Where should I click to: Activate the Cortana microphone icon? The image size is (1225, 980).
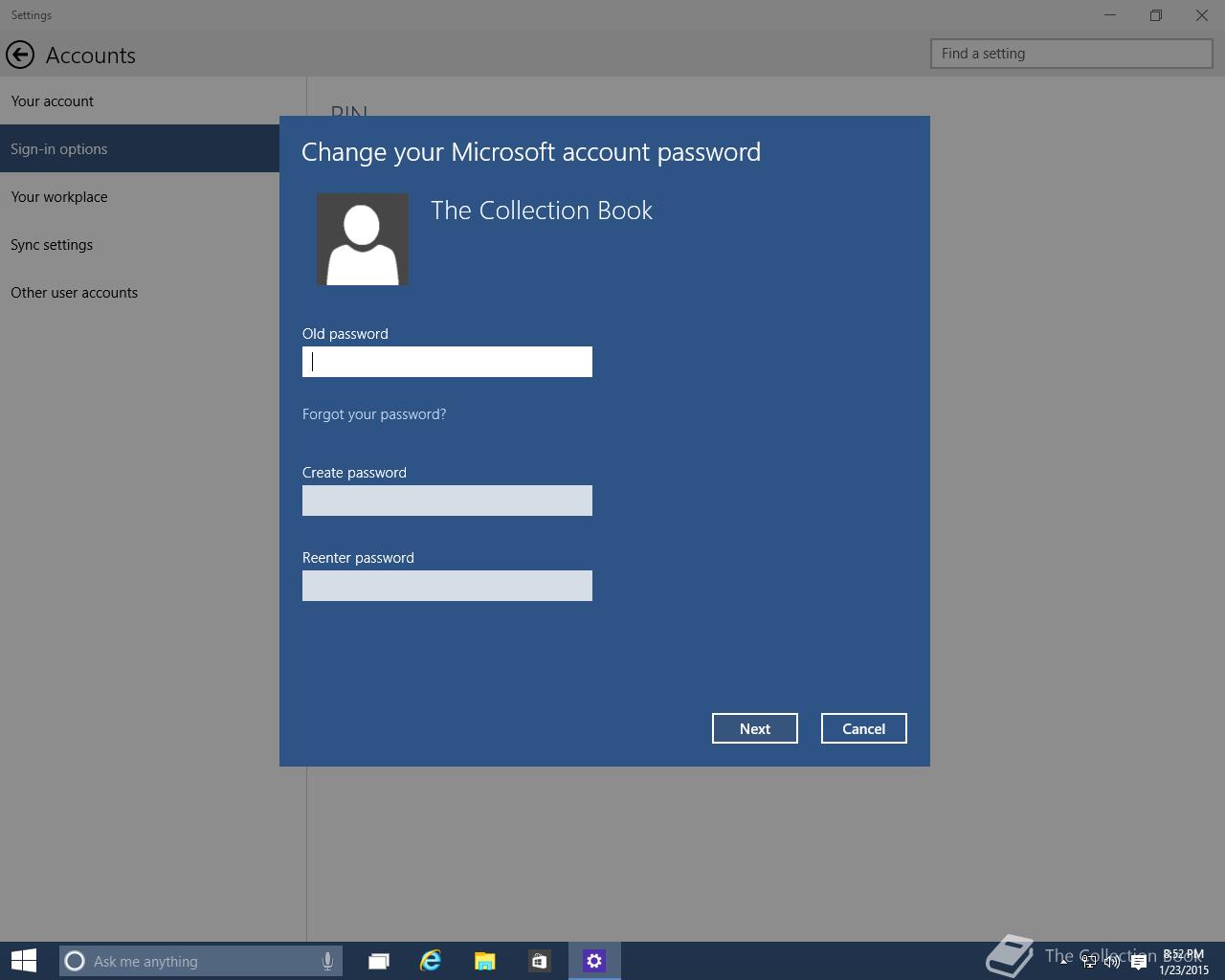[x=327, y=961]
